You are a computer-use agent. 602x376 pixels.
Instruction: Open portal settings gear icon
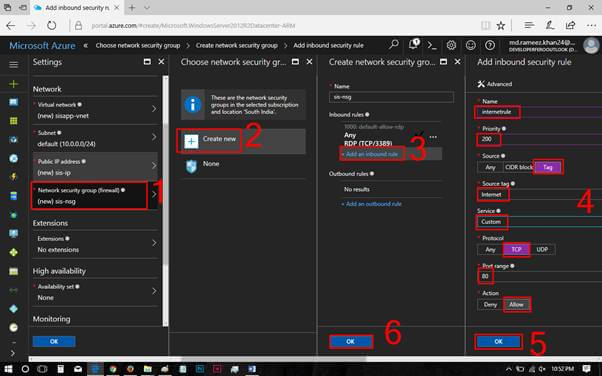click(451, 45)
